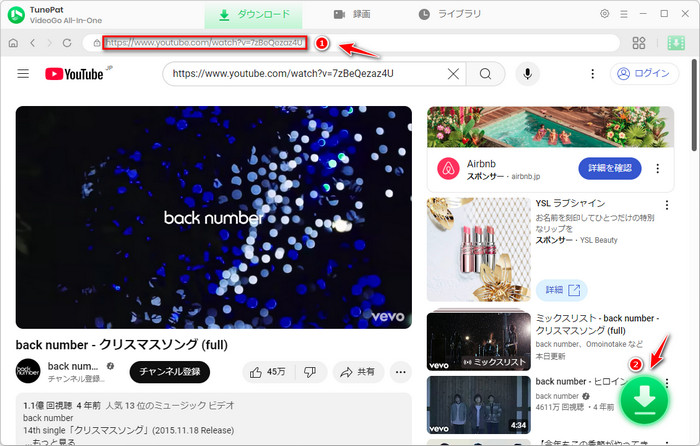Open TunePat settings gear
The width and height of the screenshot is (700, 446).
tap(604, 14)
